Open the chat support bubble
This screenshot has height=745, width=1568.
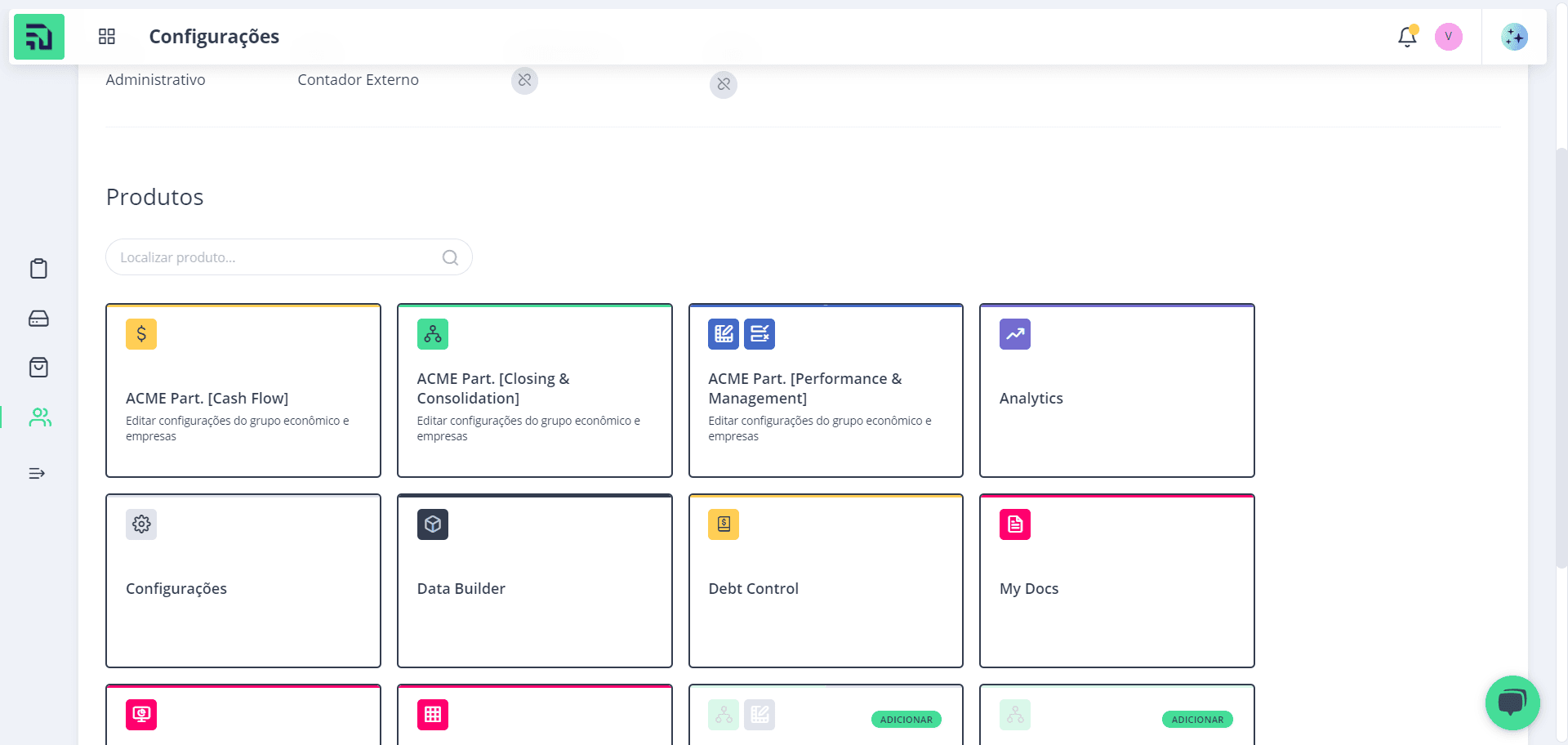tap(1512, 703)
